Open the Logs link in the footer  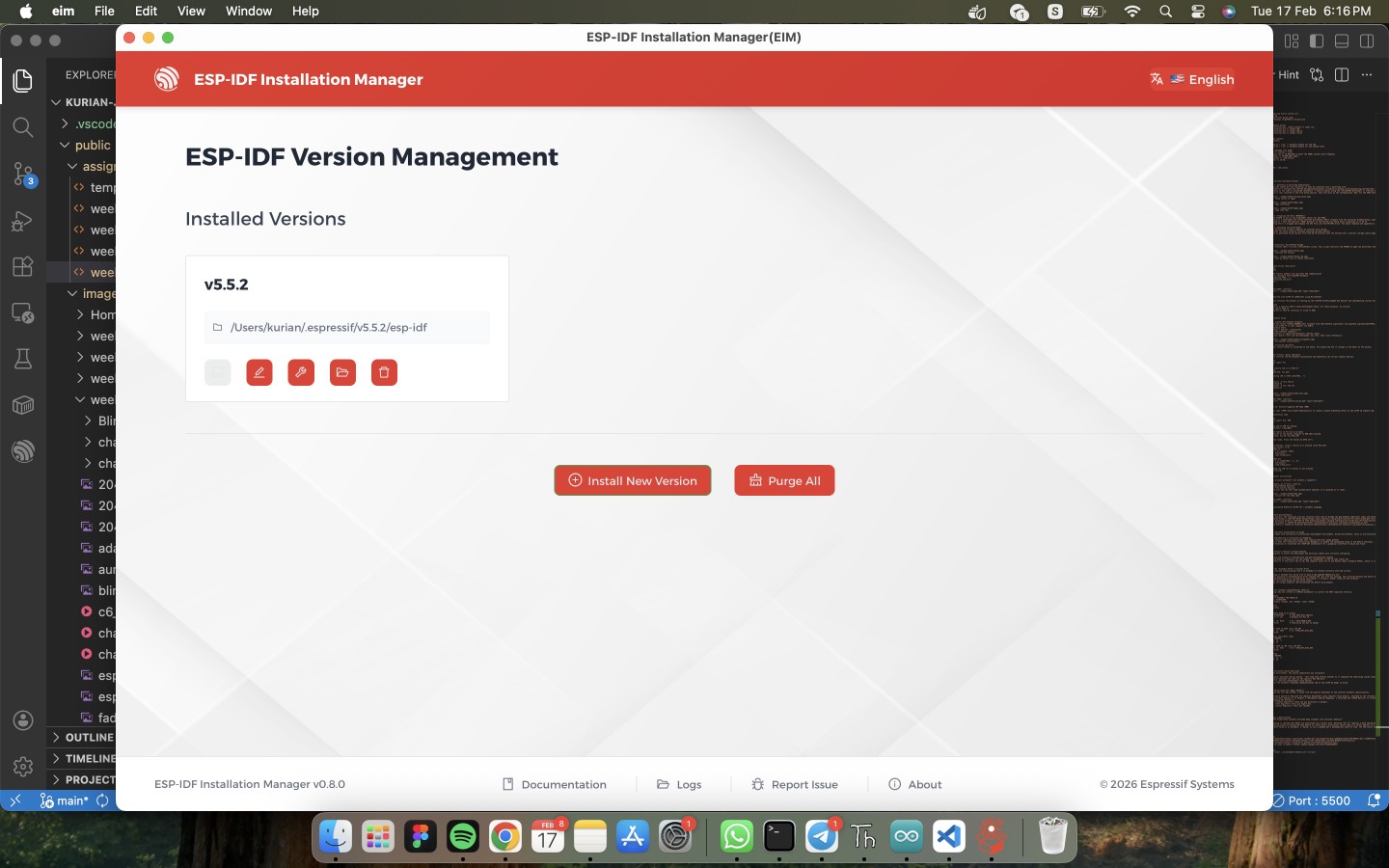679,784
